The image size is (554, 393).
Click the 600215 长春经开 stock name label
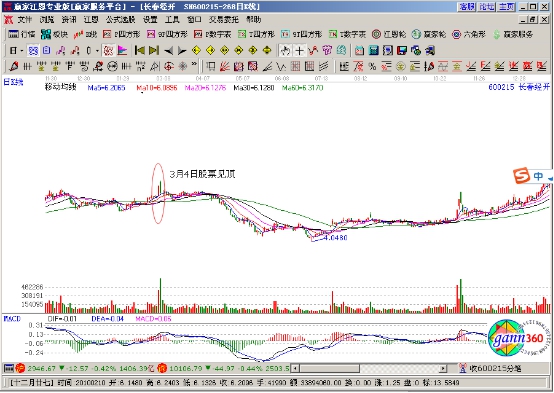[519, 87]
